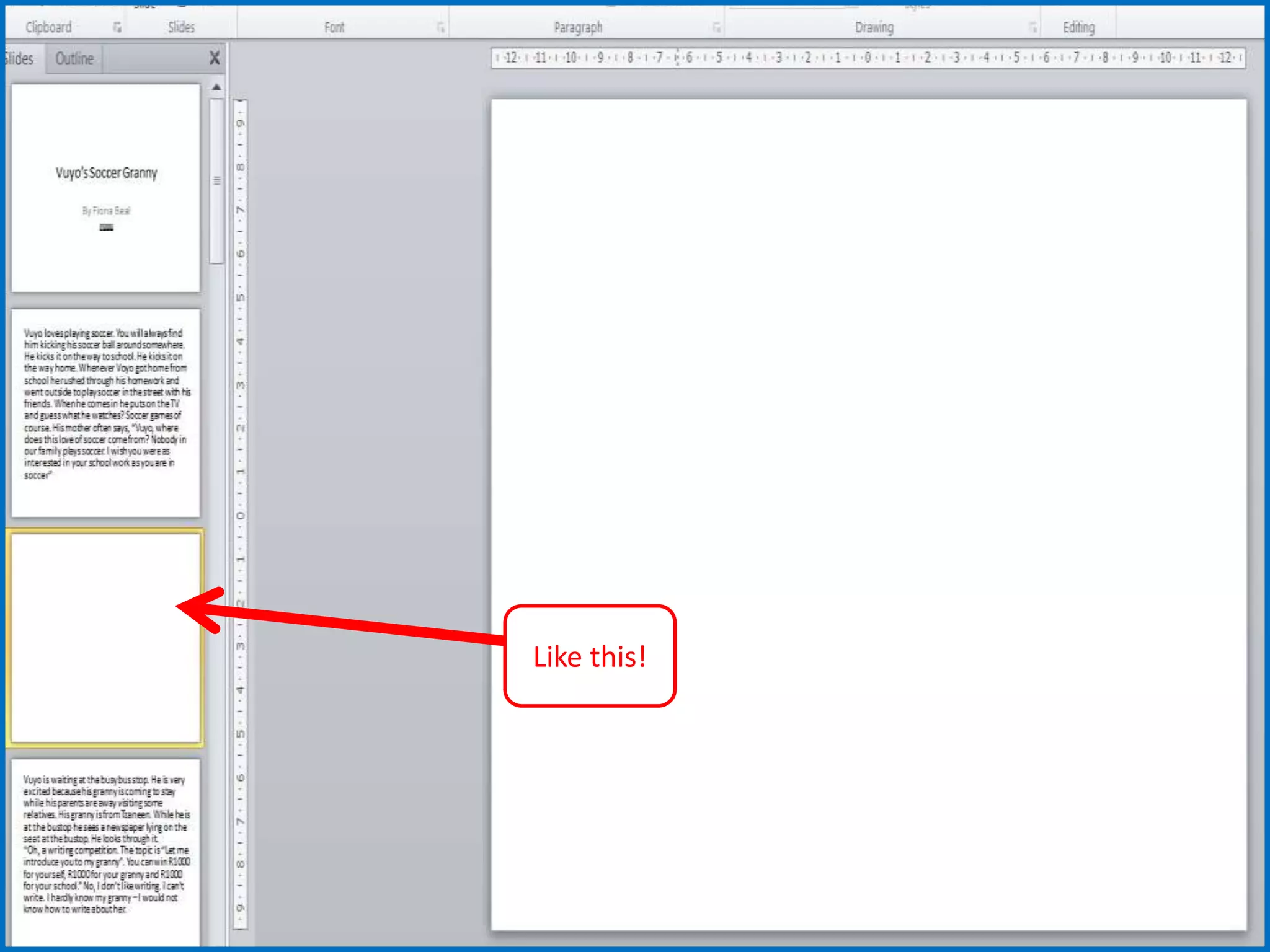Screen dimensions: 1270x952
Task: Click the 'Like this!' callout box
Action: pyautogui.click(x=589, y=656)
